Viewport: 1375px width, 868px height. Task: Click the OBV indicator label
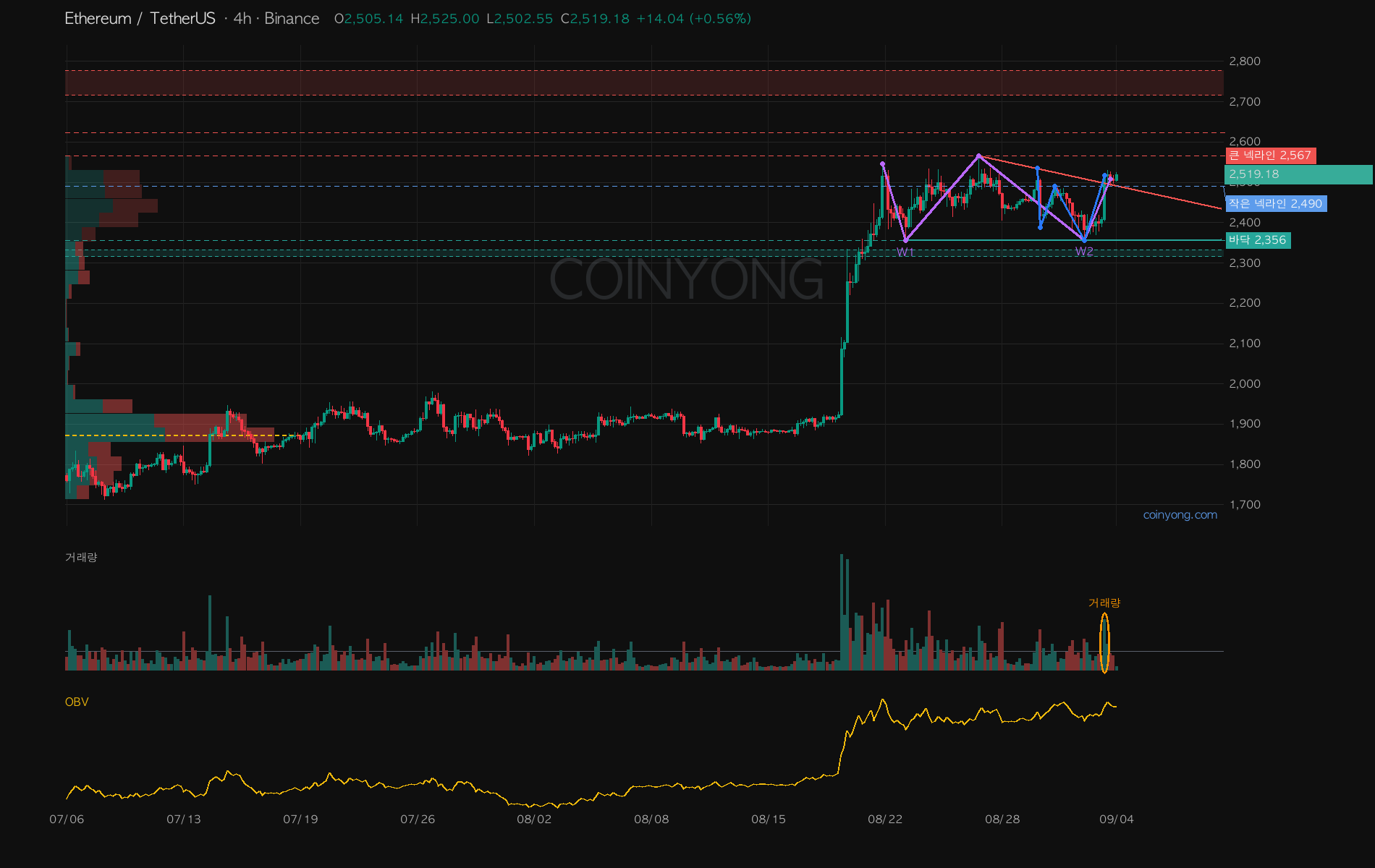click(77, 702)
